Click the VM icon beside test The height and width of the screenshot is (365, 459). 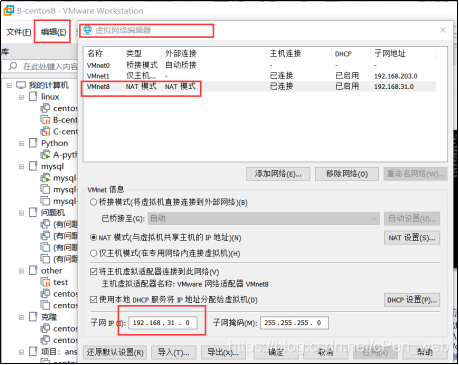click(45, 282)
